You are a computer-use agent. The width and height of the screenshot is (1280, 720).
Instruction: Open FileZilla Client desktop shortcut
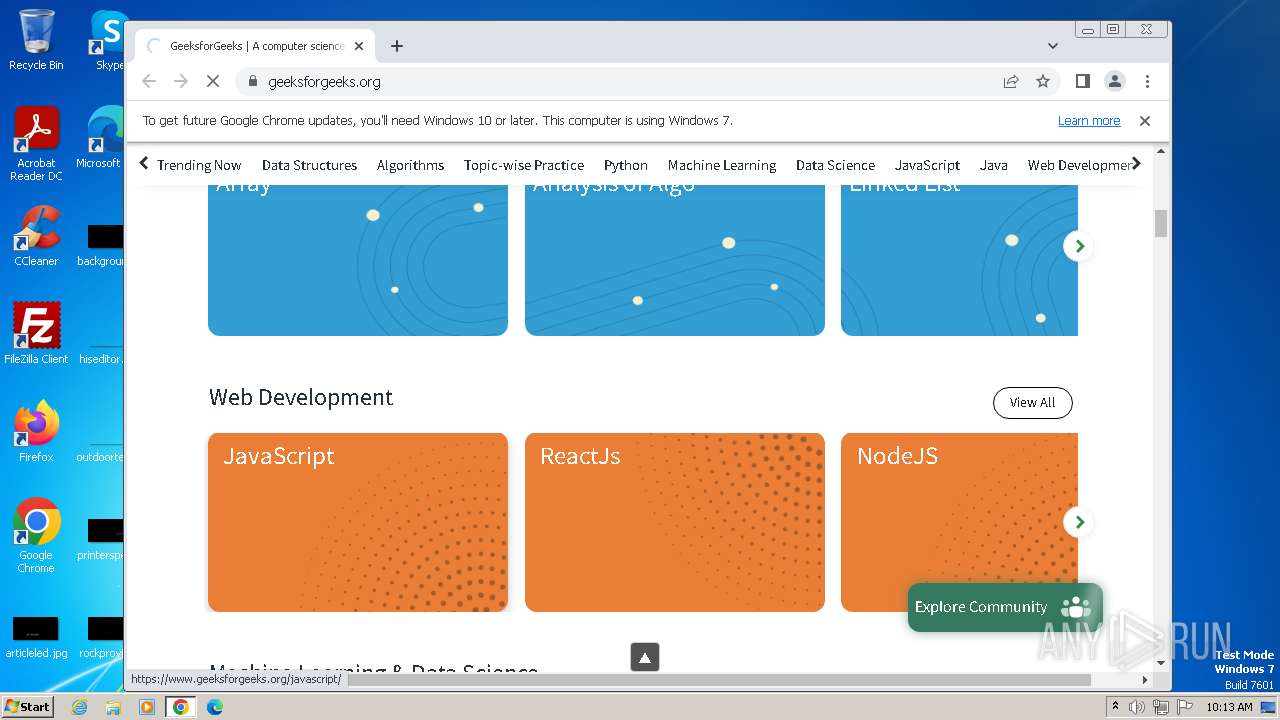(36, 333)
